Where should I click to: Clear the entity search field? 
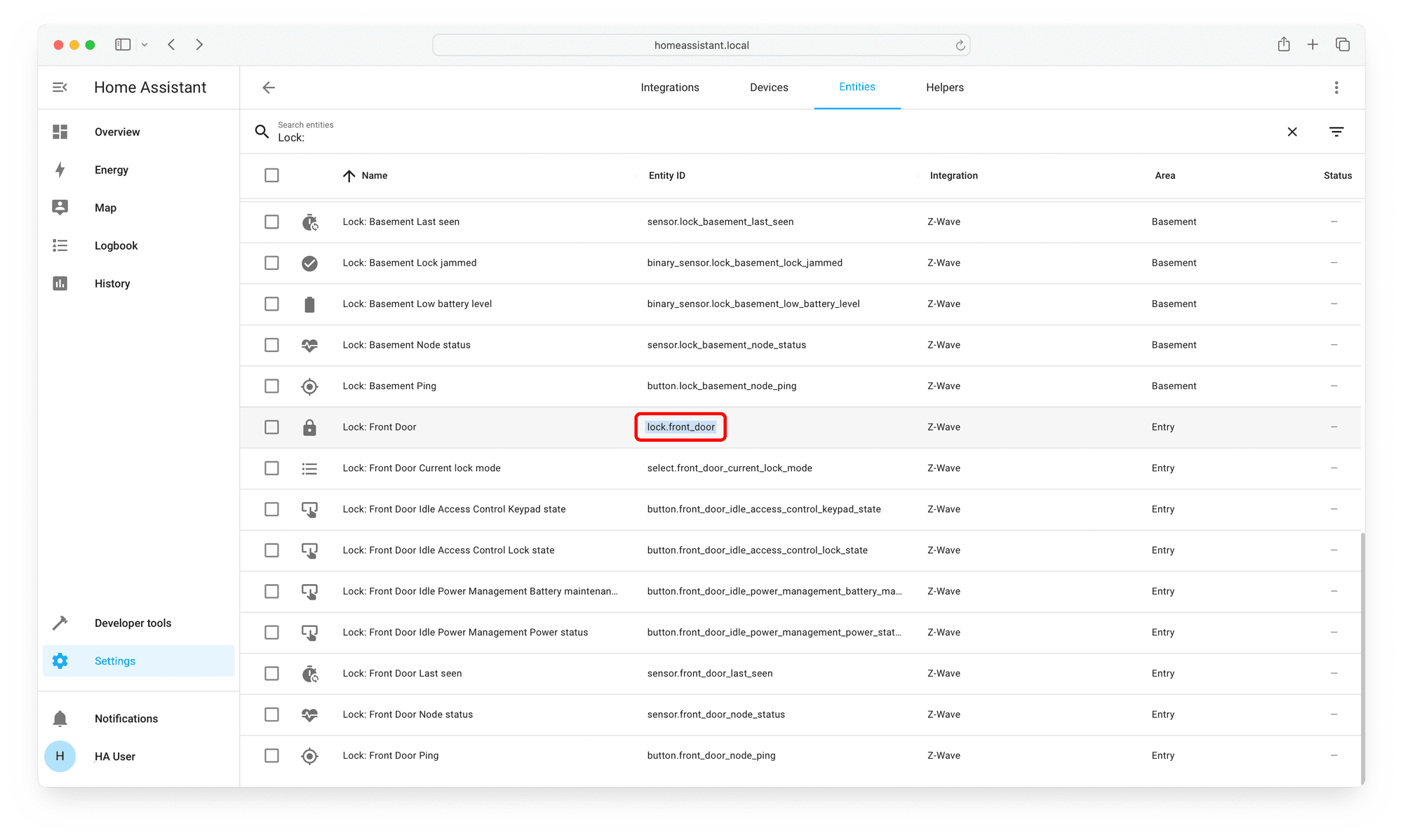point(1292,132)
